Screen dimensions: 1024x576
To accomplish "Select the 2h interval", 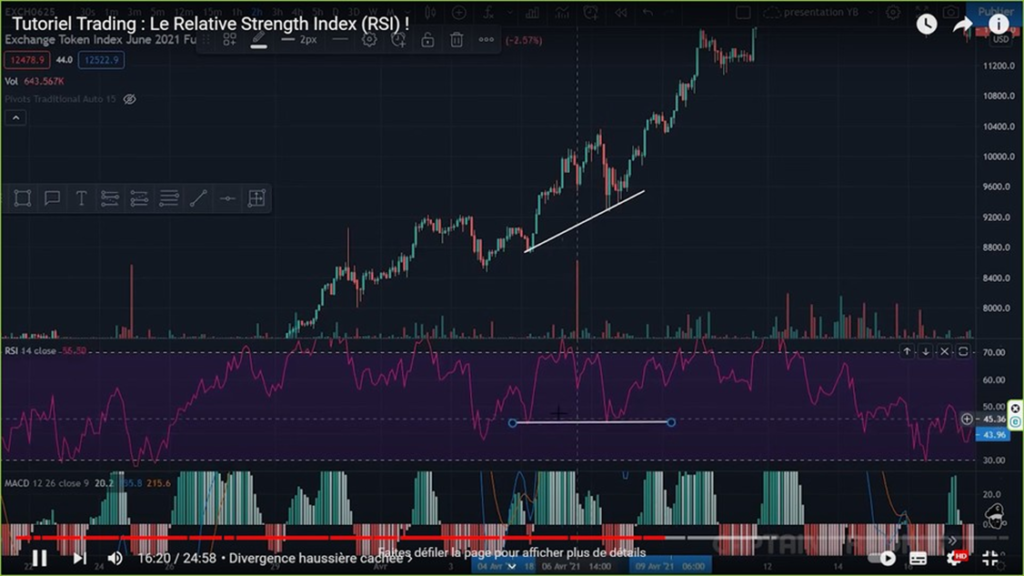I will click(257, 12).
